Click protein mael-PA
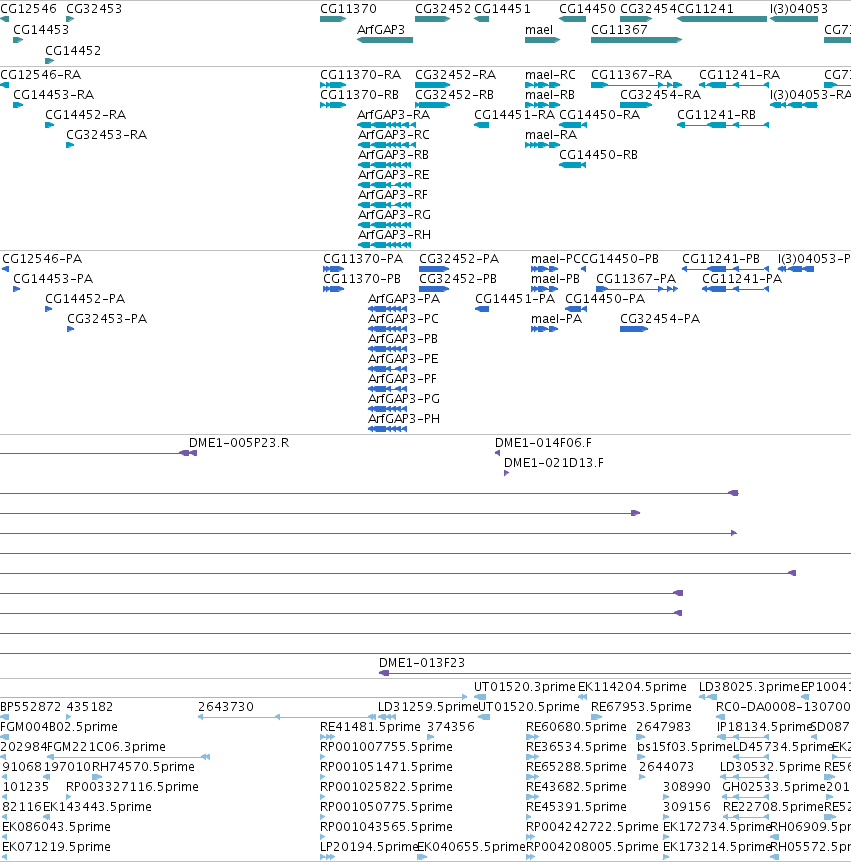Viewport: 851px width, 862px height. click(556, 319)
